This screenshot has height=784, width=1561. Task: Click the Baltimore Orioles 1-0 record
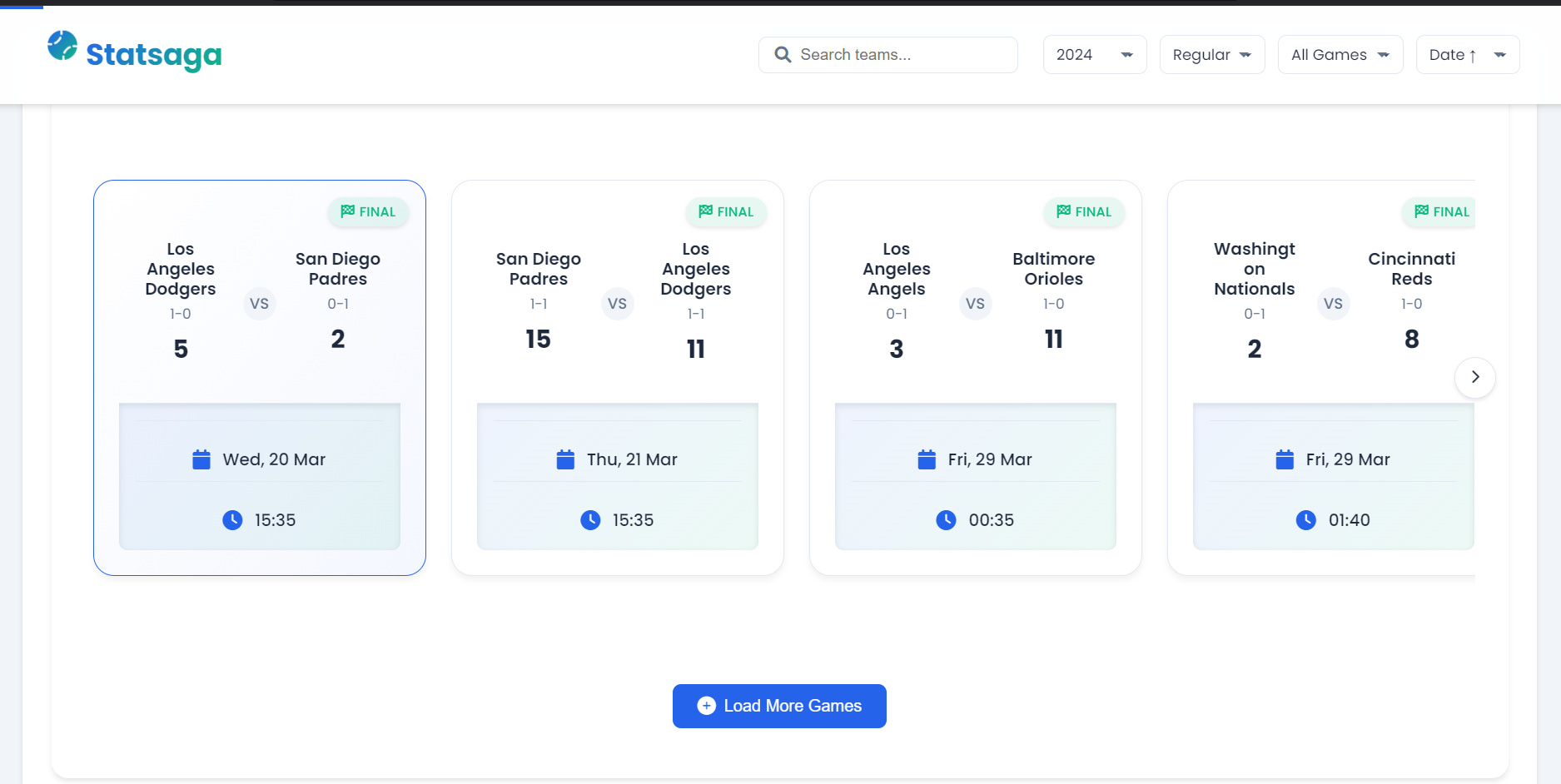click(1054, 304)
